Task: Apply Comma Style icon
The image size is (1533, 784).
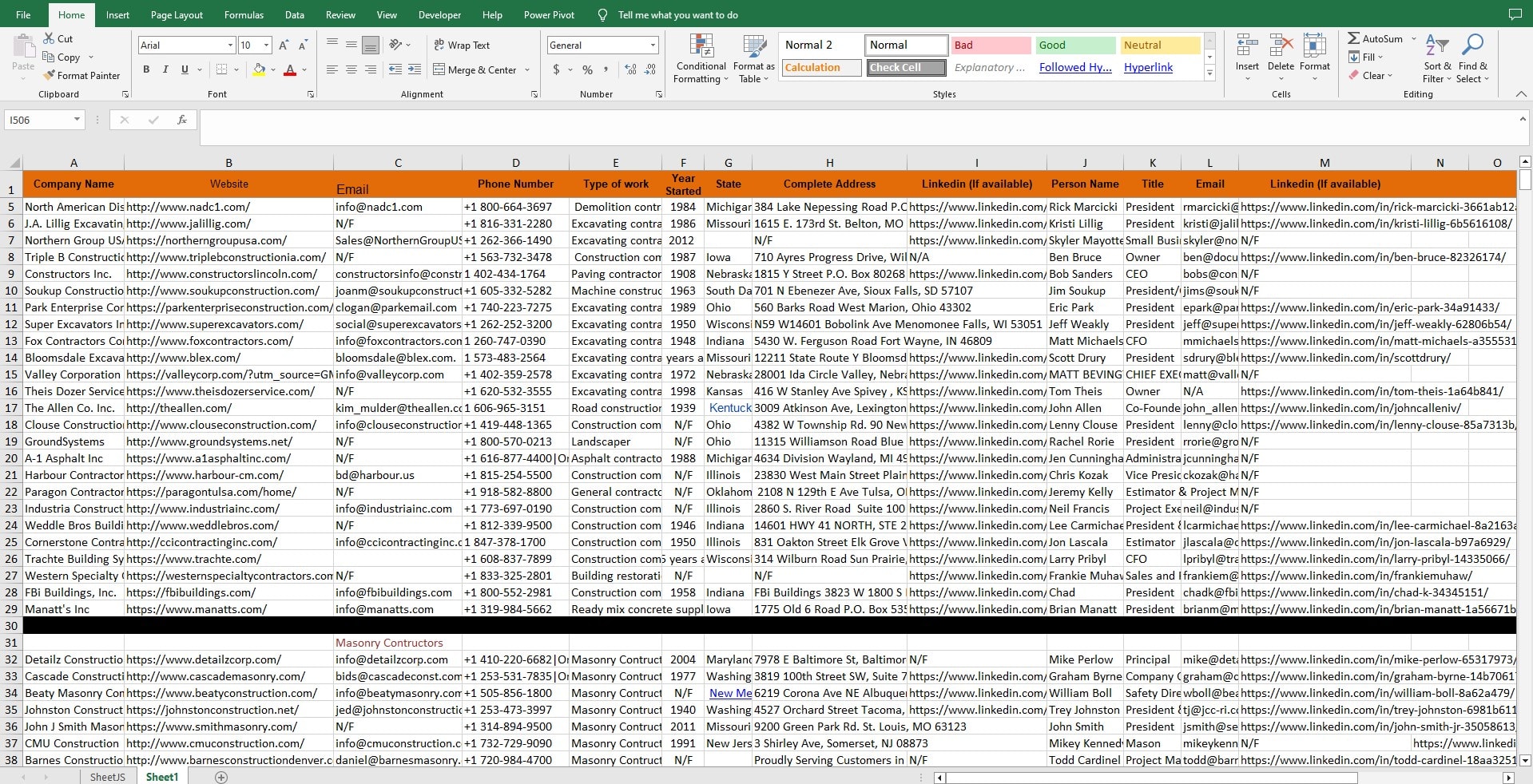Action: pyautogui.click(x=606, y=69)
